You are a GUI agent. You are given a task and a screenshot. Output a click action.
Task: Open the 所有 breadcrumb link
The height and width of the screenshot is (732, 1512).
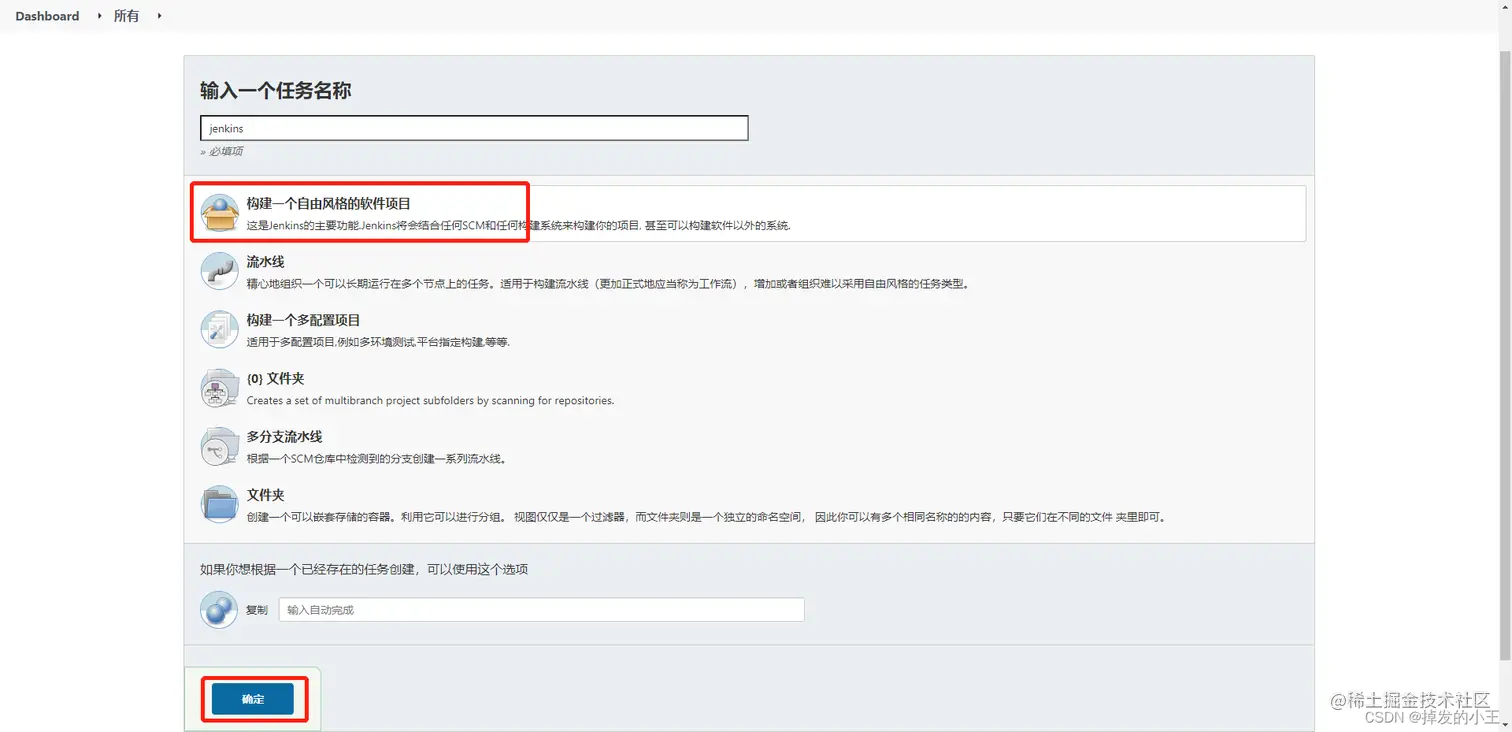click(x=127, y=16)
